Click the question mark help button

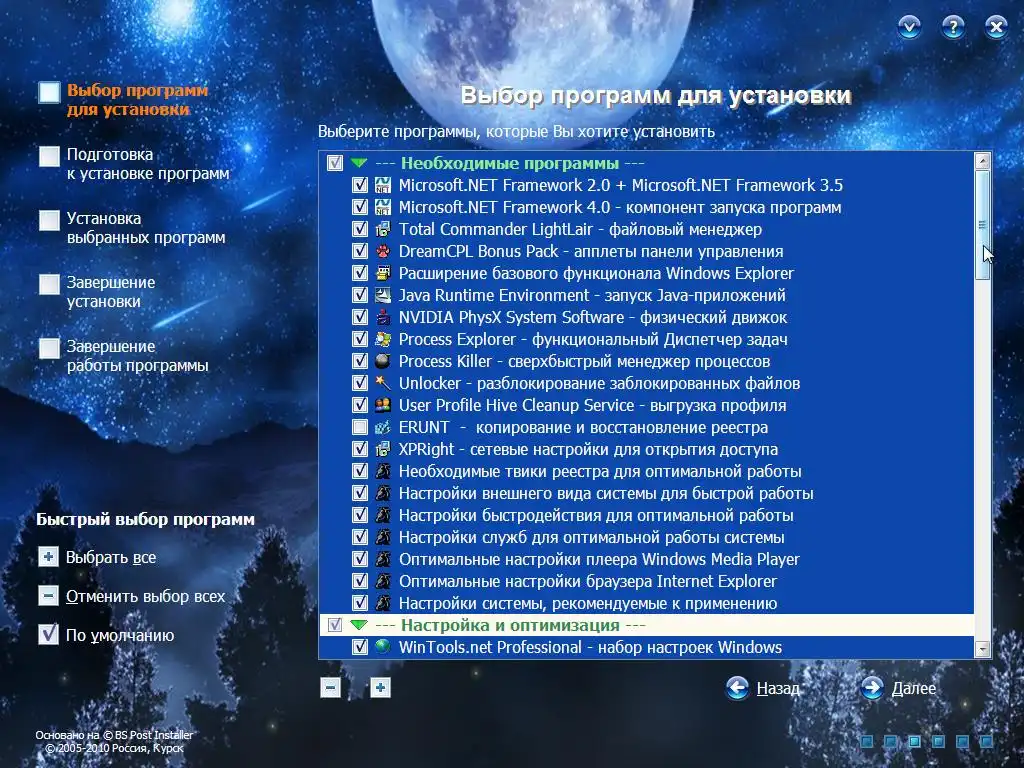(953, 27)
